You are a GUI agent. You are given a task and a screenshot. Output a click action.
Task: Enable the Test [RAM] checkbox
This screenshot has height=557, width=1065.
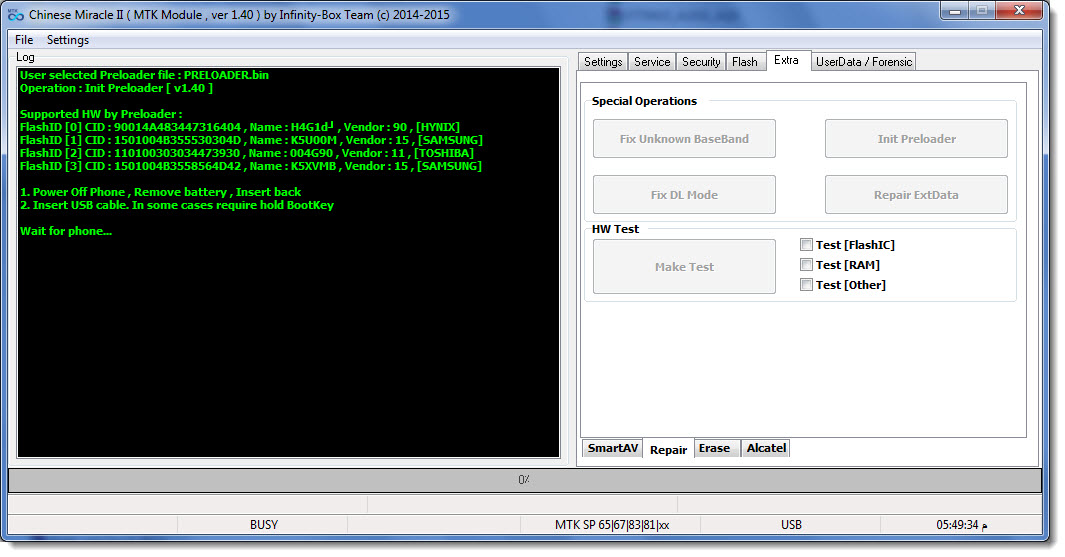(806, 265)
